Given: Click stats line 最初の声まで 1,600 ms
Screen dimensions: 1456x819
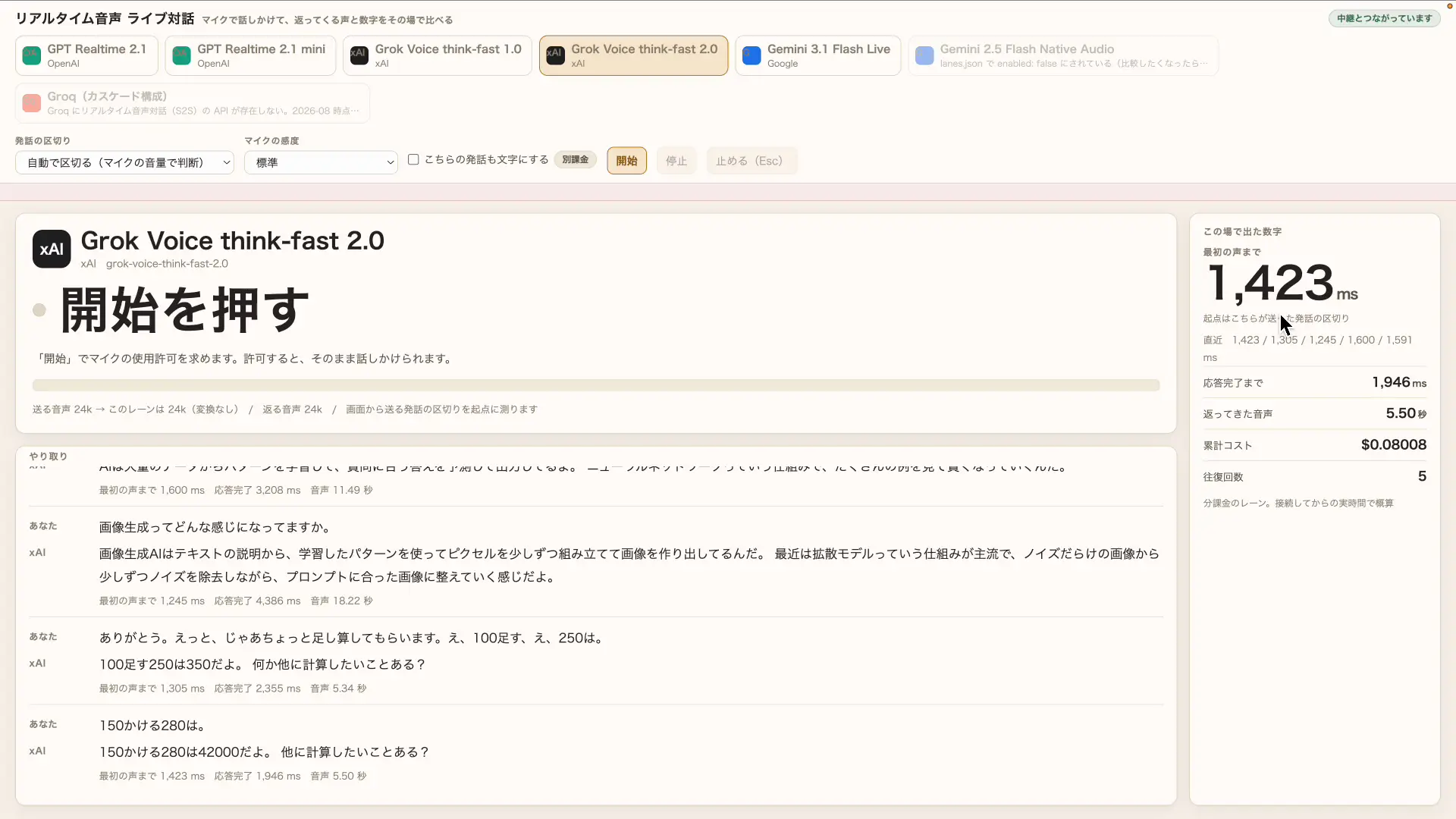Looking at the screenshot, I should tap(236, 491).
